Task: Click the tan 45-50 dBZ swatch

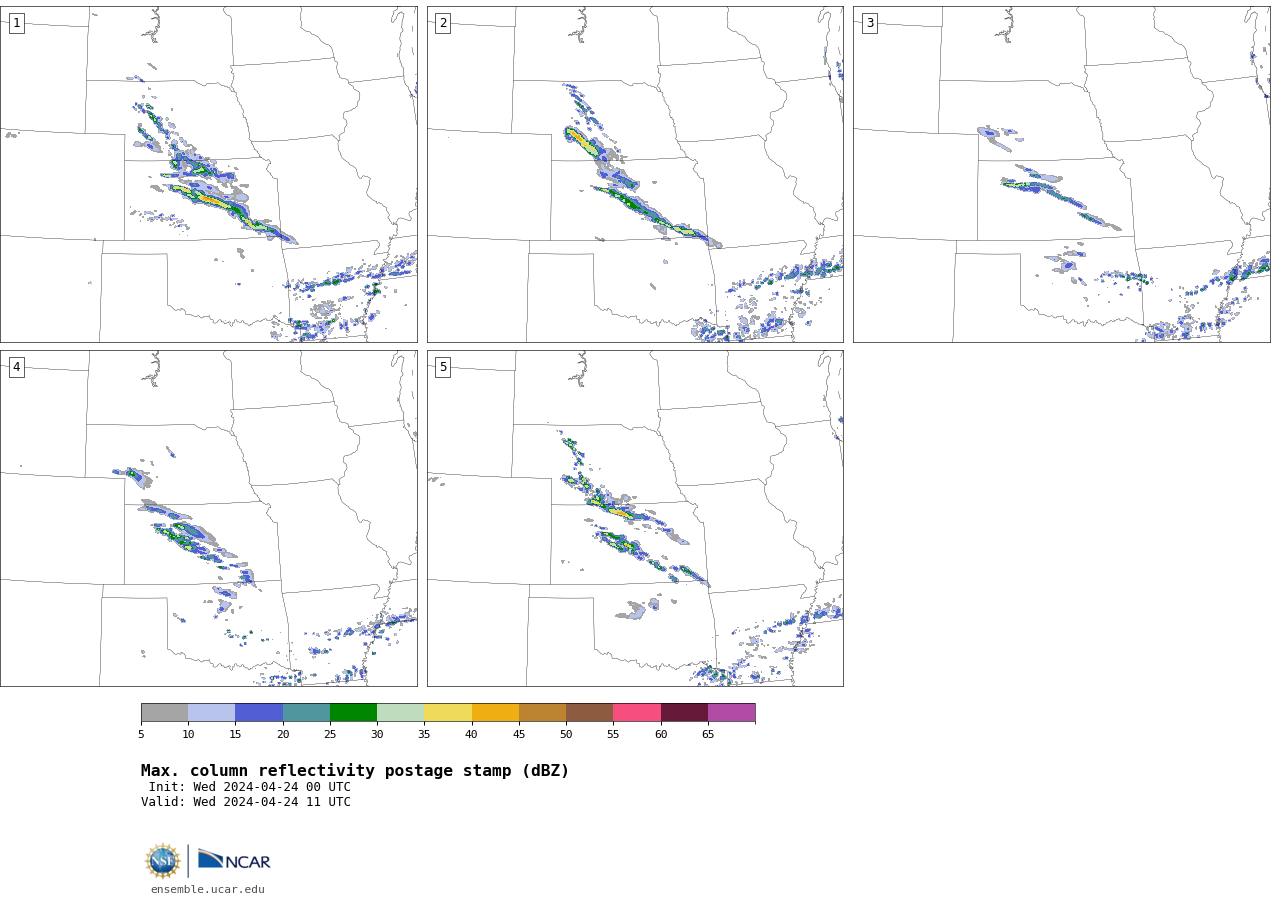Action: coord(542,713)
